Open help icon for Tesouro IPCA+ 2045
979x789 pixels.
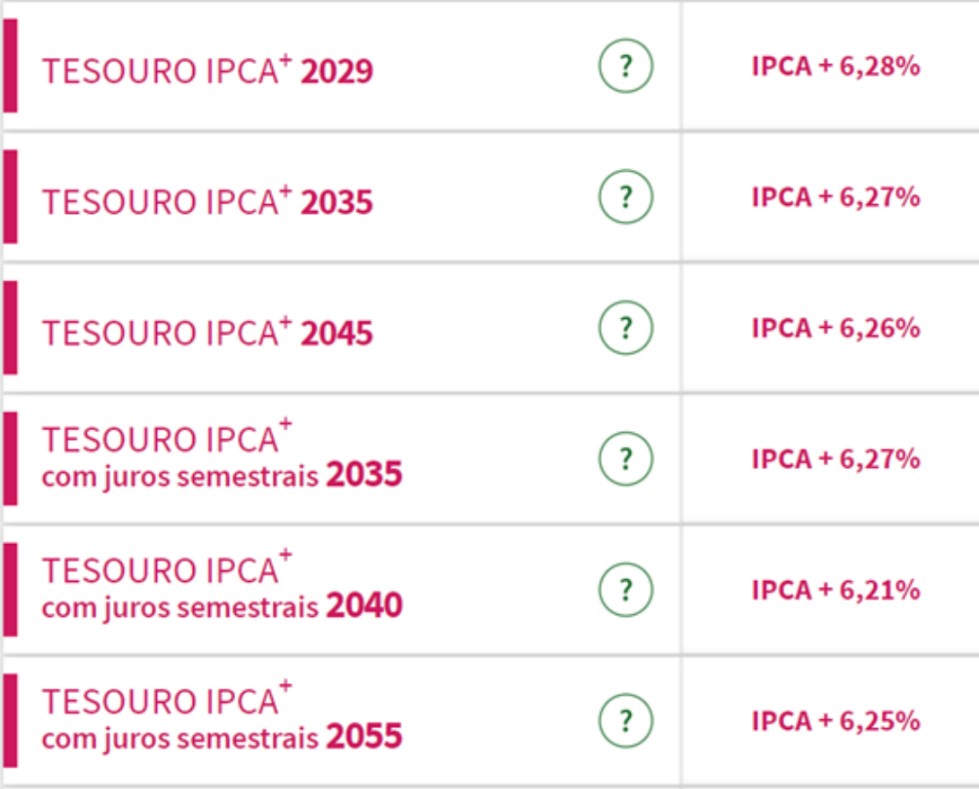pyautogui.click(x=626, y=328)
